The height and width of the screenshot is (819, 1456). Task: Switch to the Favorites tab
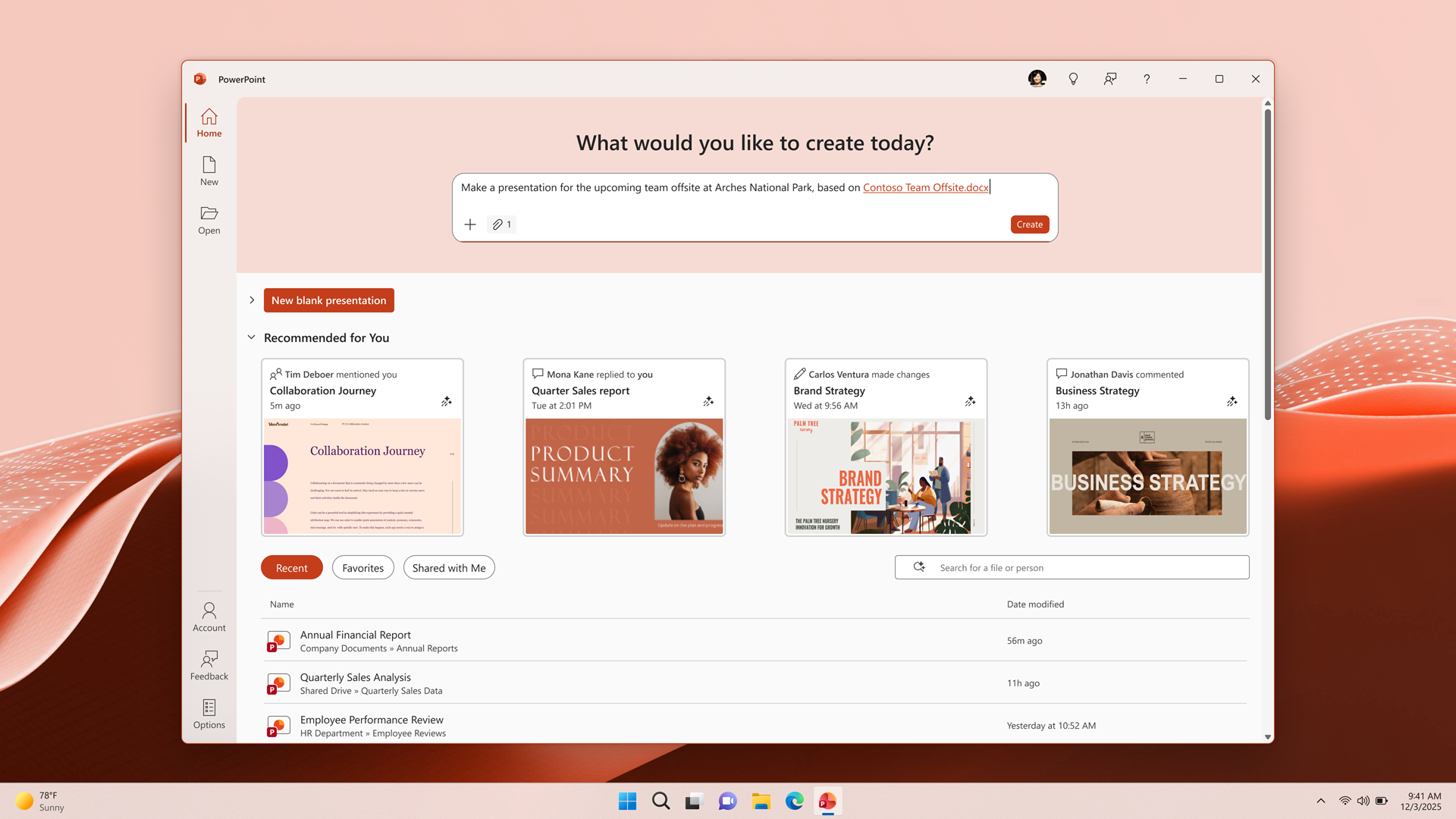362,568
